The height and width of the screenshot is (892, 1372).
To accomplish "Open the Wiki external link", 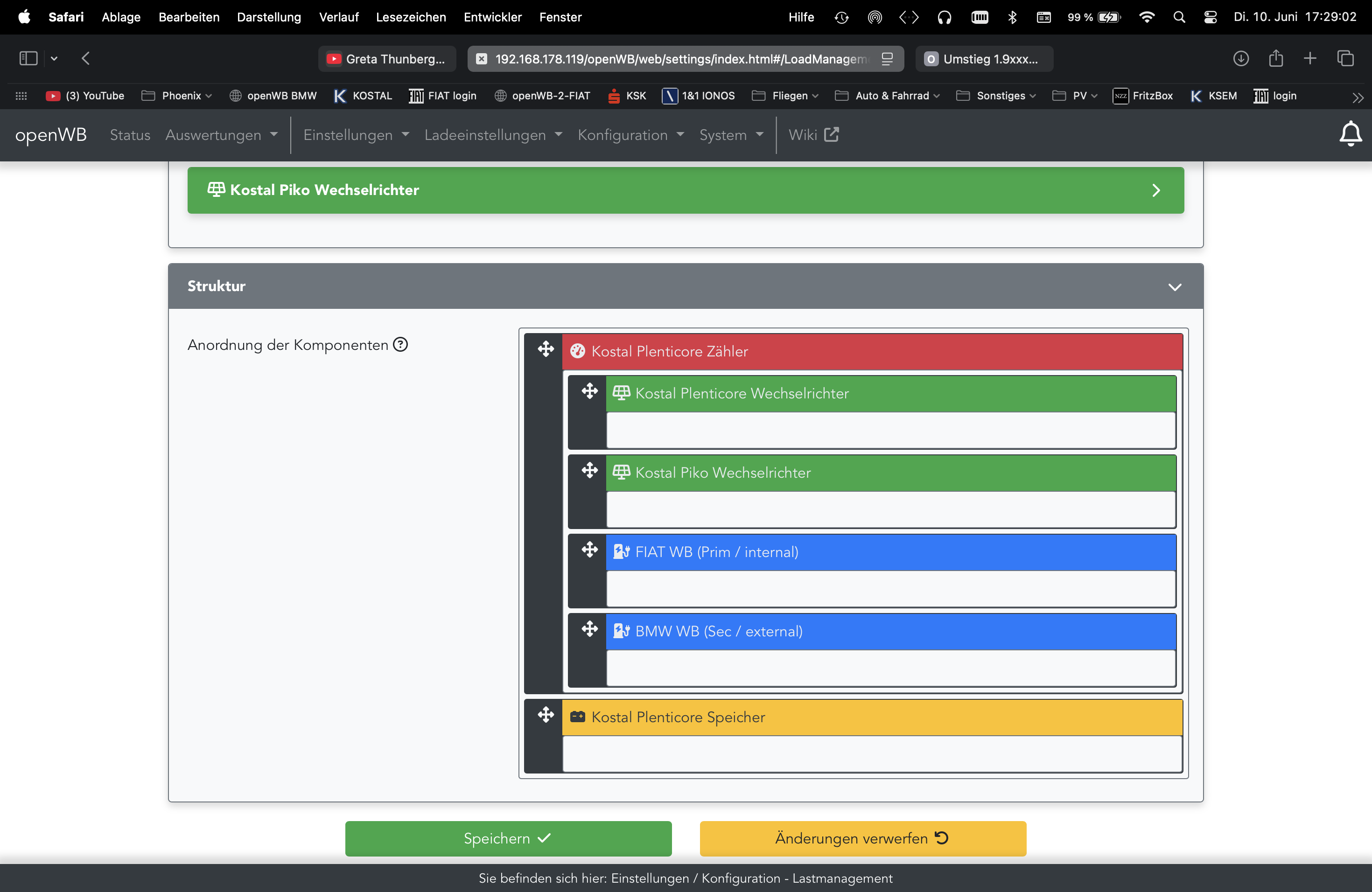I will pos(813,135).
